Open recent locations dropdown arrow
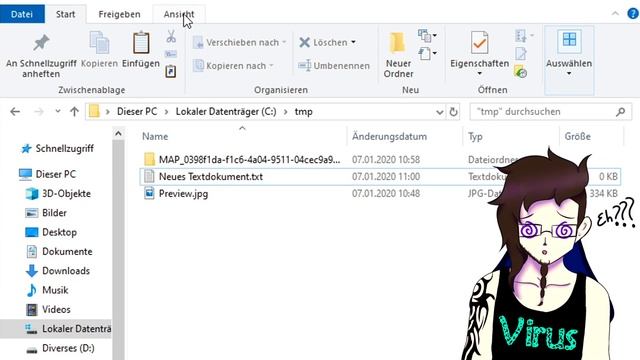Viewport: 640px width, 360px height. click(x=58, y=111)
